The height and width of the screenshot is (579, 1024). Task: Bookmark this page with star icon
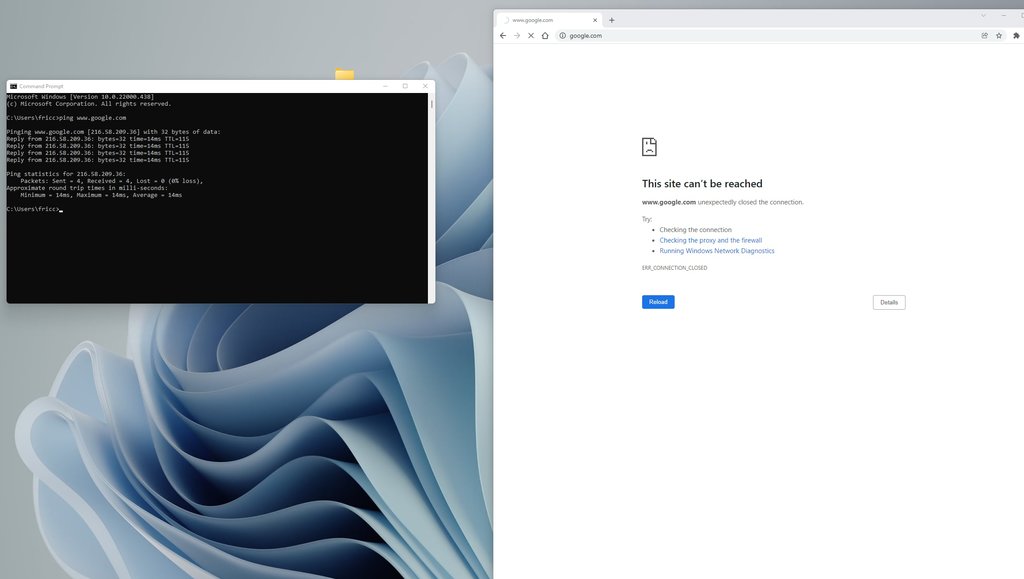pyautogui.click(x=999, y=36)
